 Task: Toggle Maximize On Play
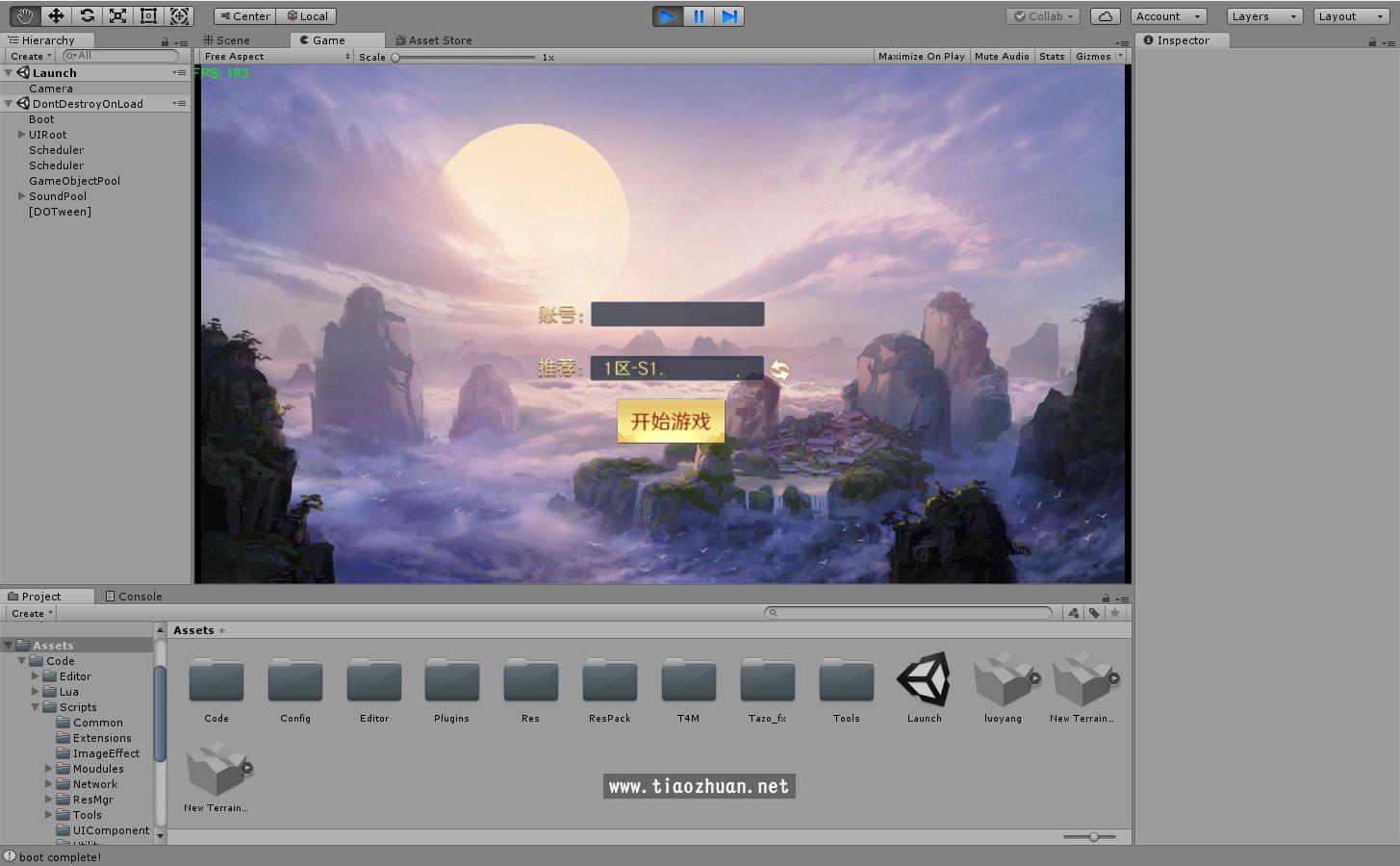pyautogui.click(x=921, y=57)
